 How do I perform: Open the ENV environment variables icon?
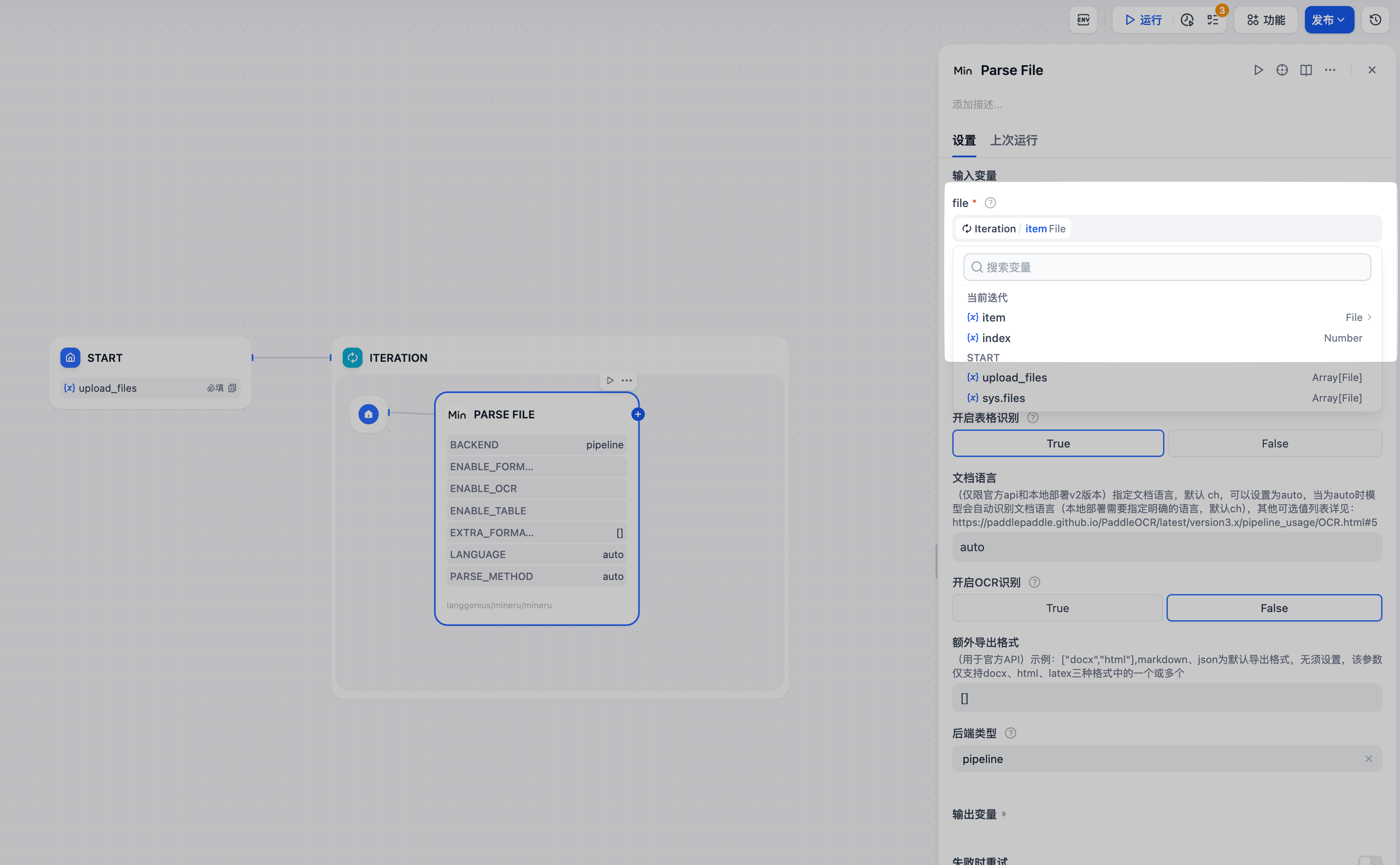tap(1083, 20)
